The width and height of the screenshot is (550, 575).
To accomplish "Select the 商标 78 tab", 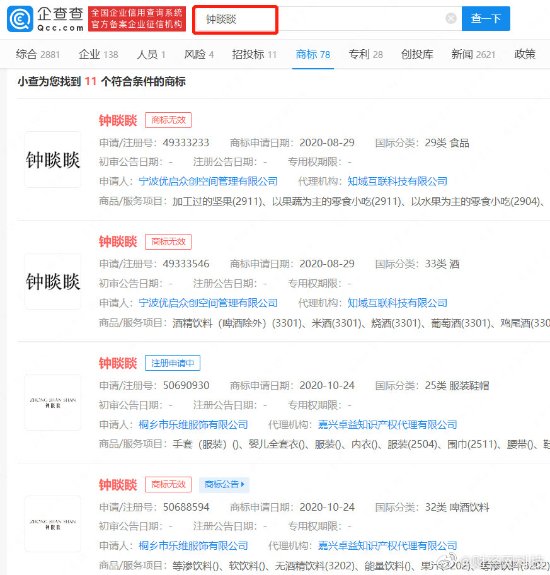I will coord(313,54).
